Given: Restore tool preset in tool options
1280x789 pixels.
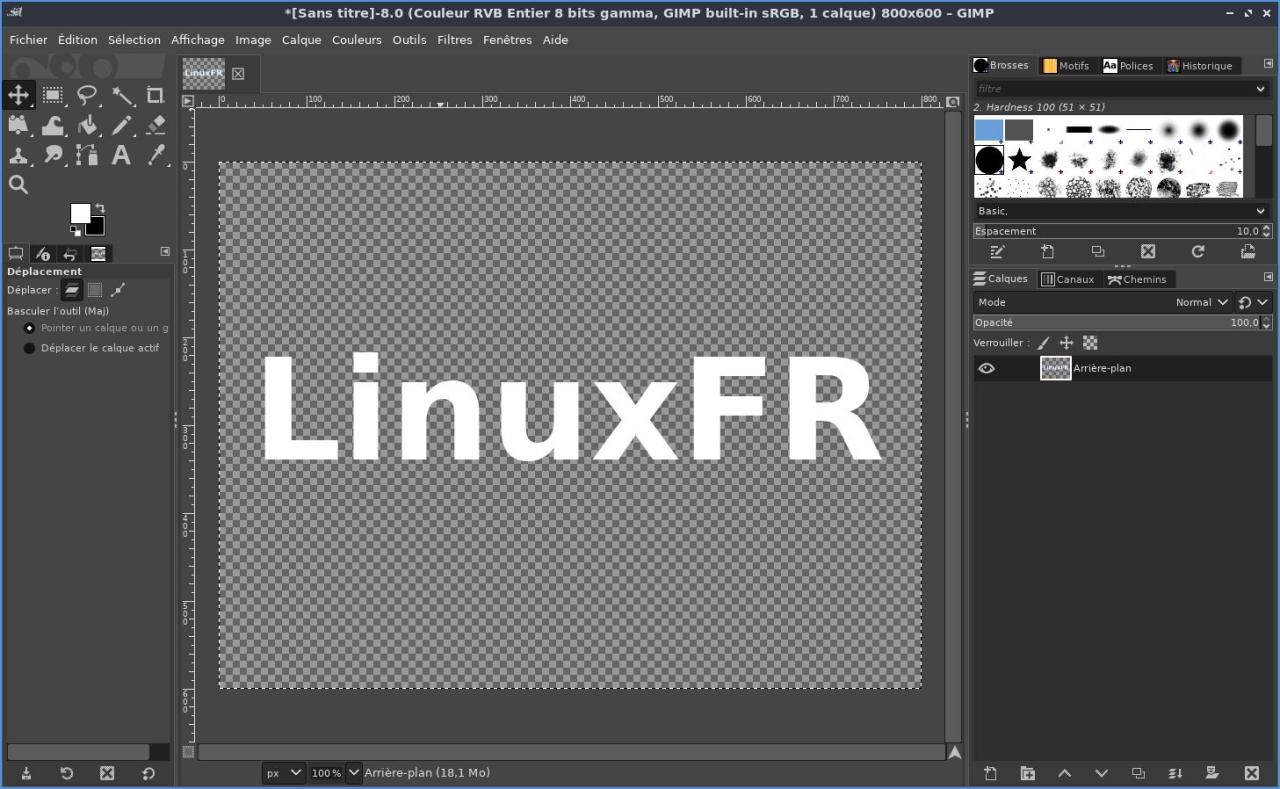Looking at the screenshot, I should pos(66,773).
